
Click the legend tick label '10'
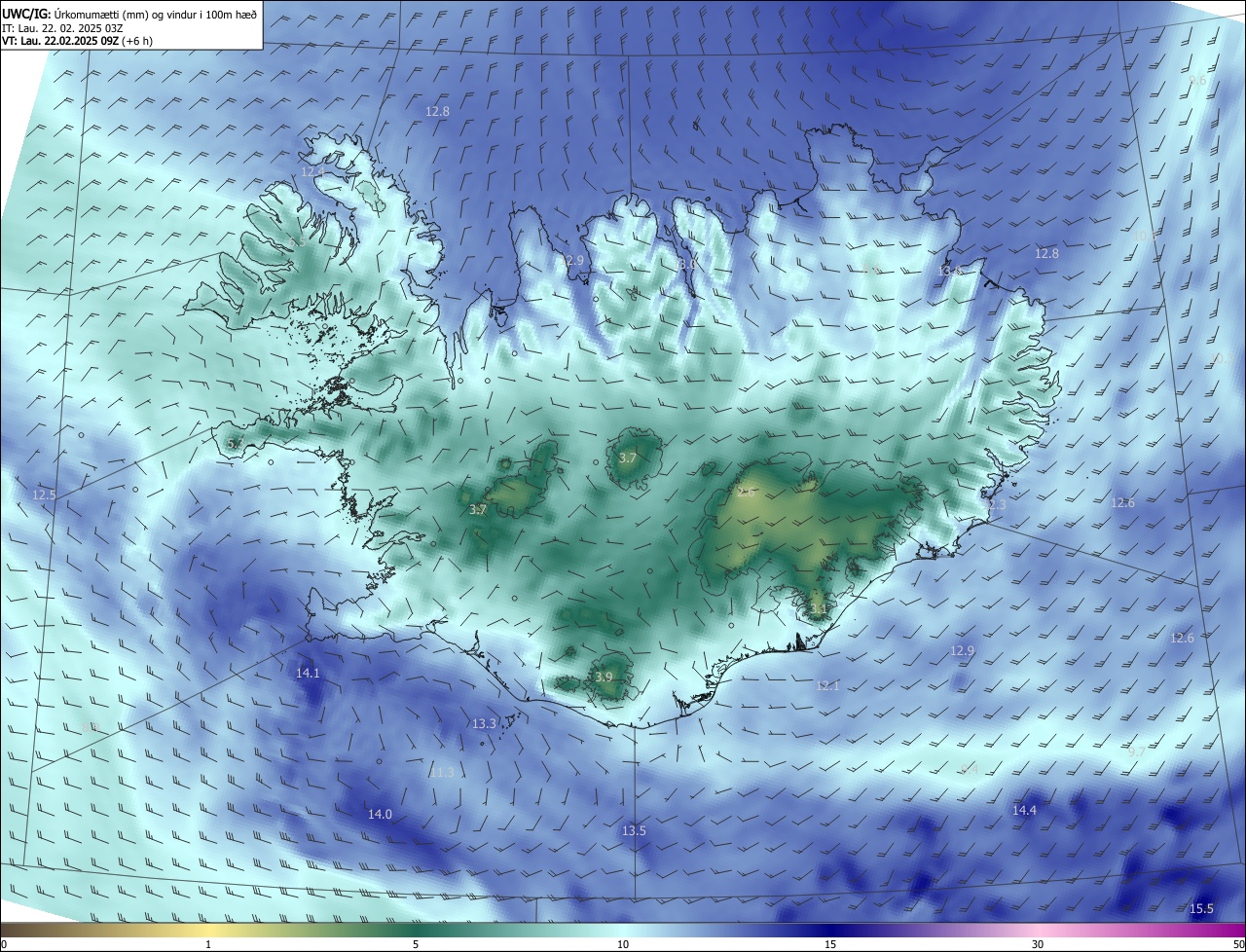pos(623,944)
